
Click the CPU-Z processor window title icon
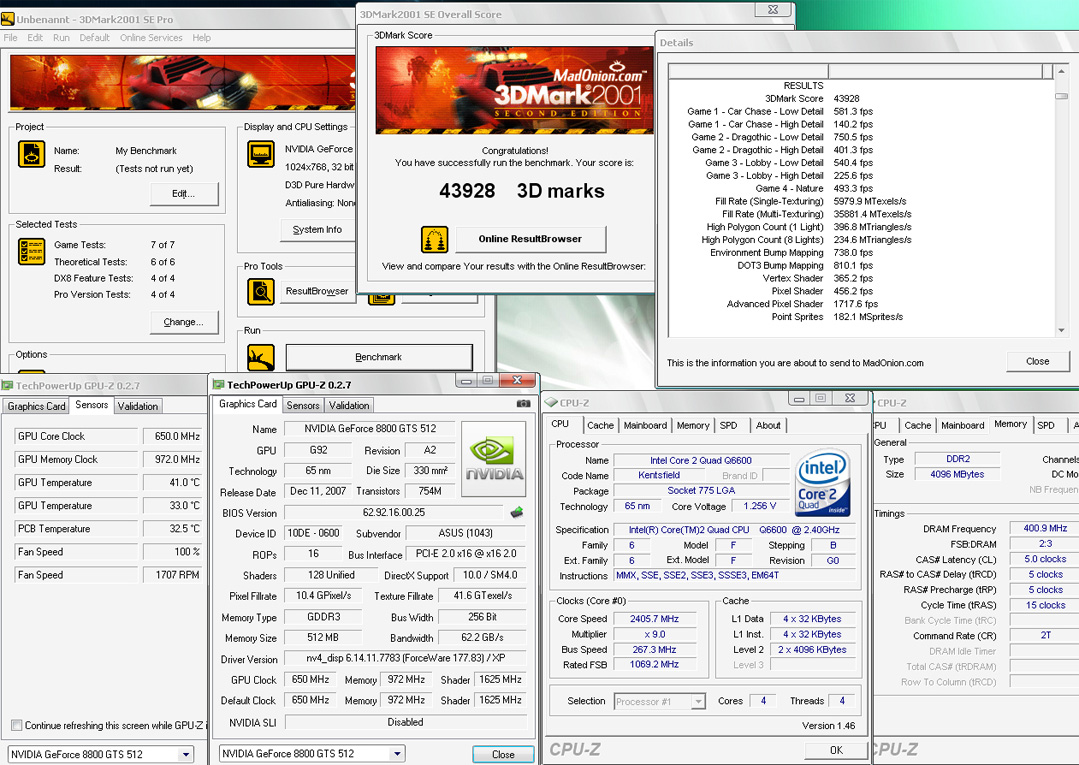[x=551, y=402]
